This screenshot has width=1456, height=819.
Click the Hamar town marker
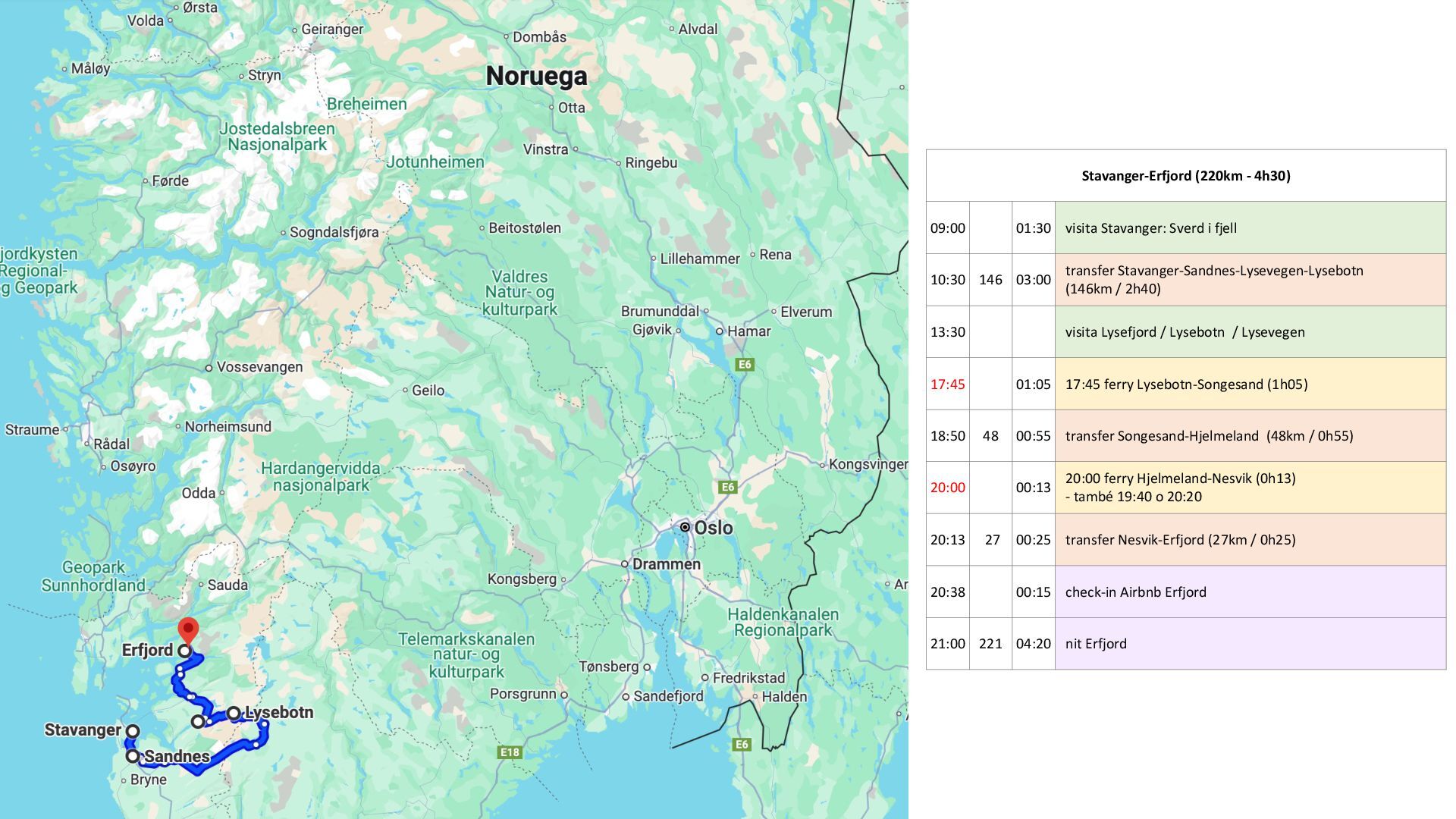[720, 331]
